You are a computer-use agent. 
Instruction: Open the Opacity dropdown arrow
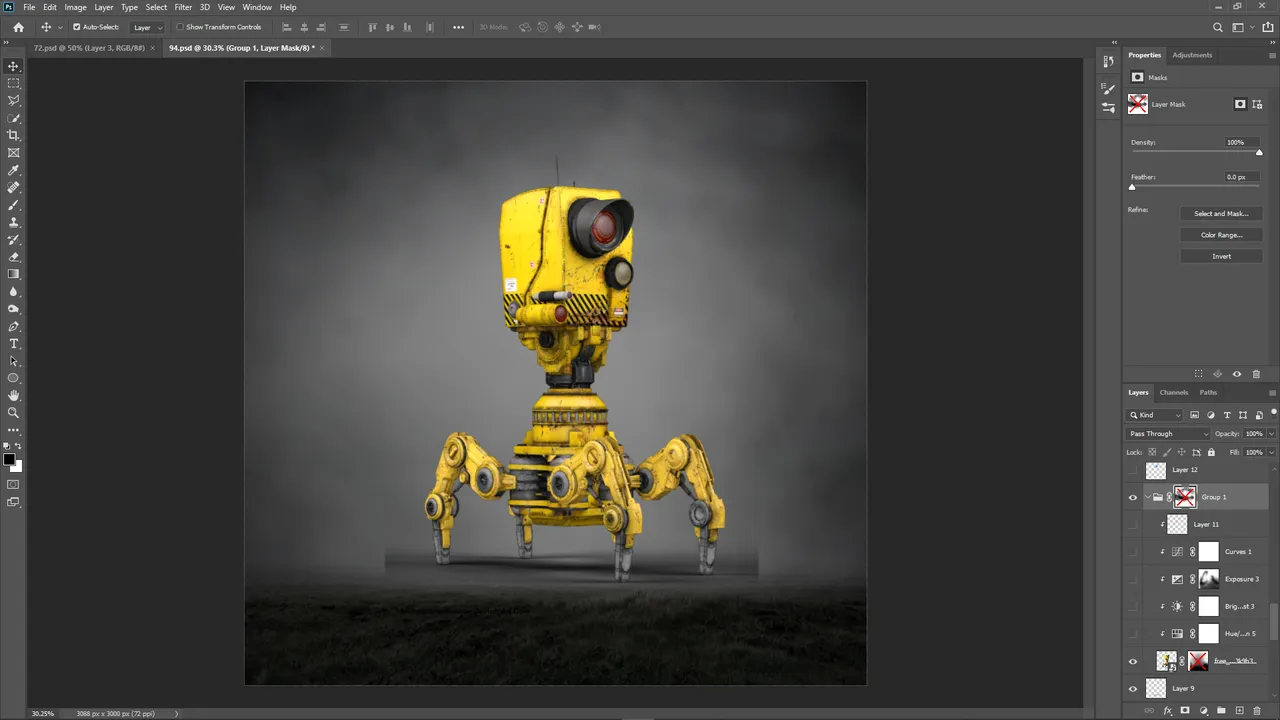tap(1271, 434)
